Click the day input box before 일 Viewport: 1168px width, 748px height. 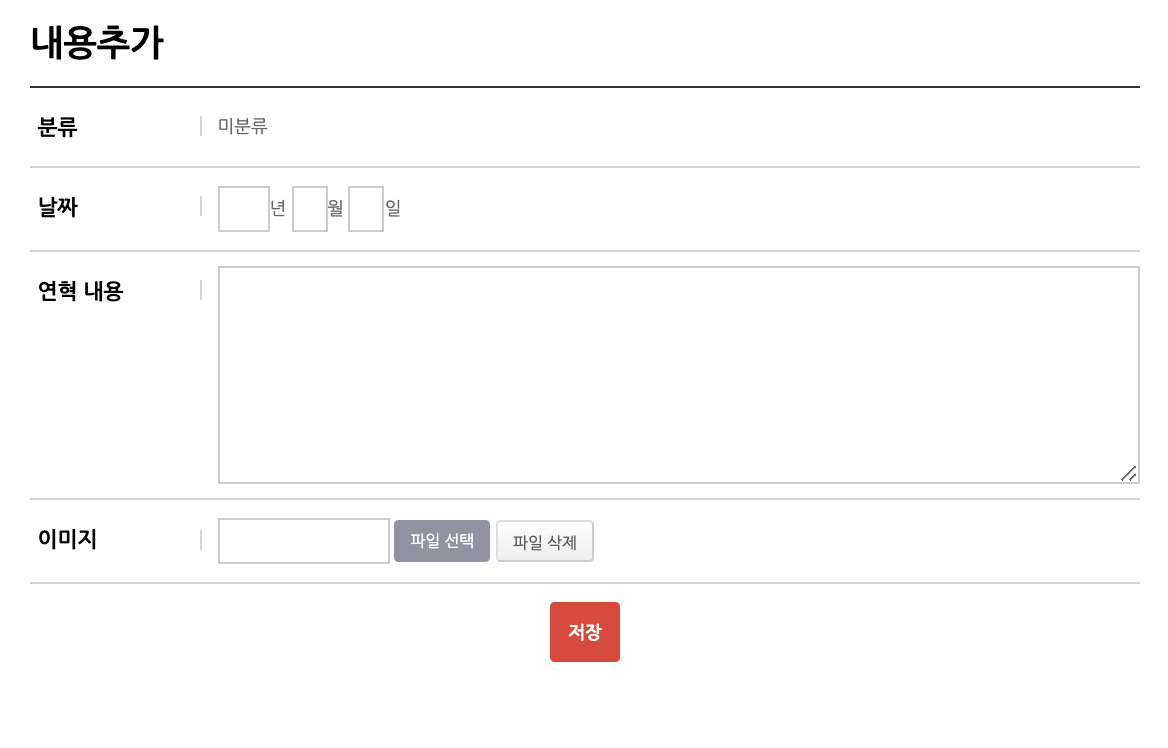point(366,209)
